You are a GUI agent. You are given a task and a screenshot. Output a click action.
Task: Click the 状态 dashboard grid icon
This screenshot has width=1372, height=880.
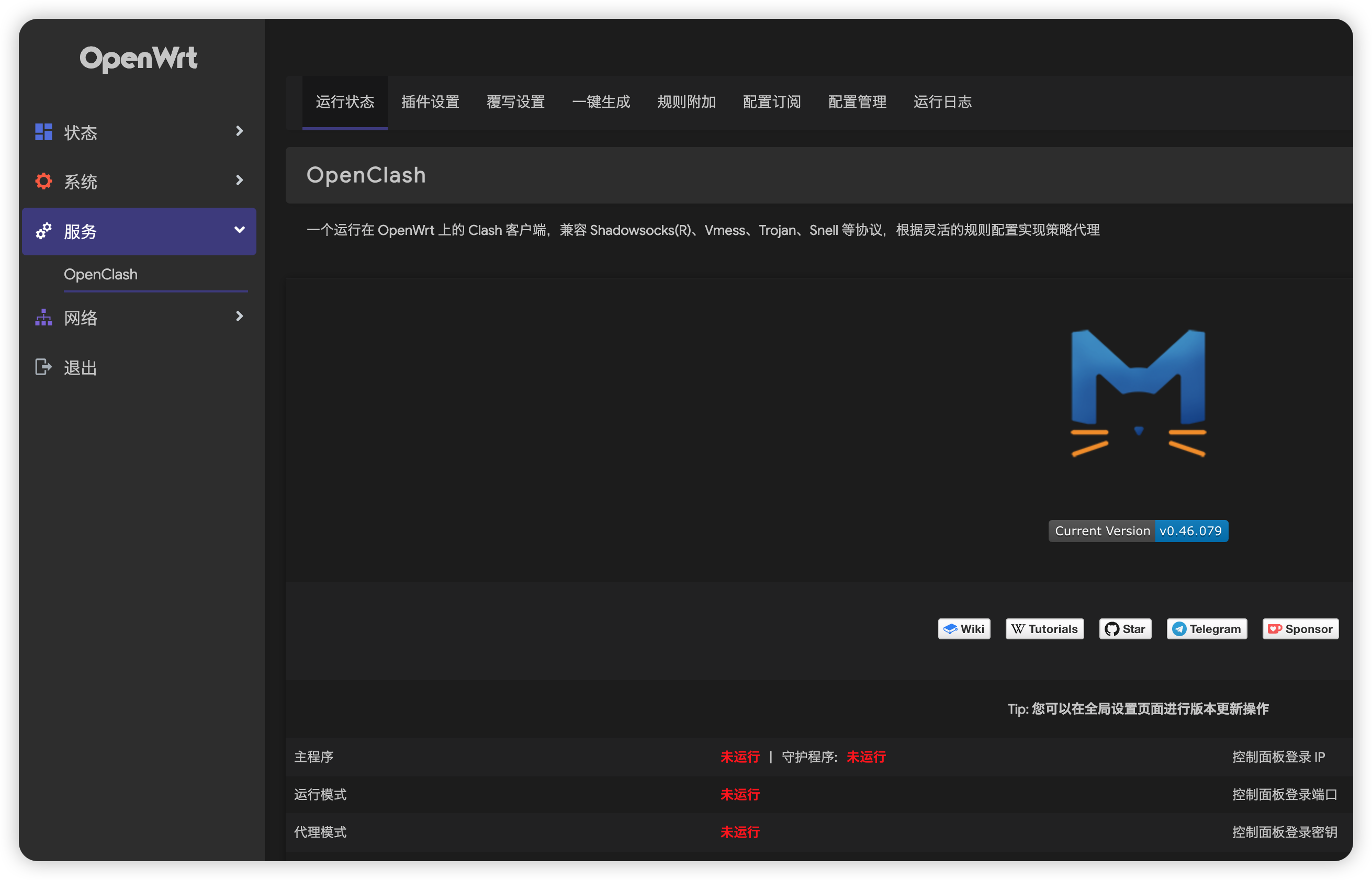43,132
